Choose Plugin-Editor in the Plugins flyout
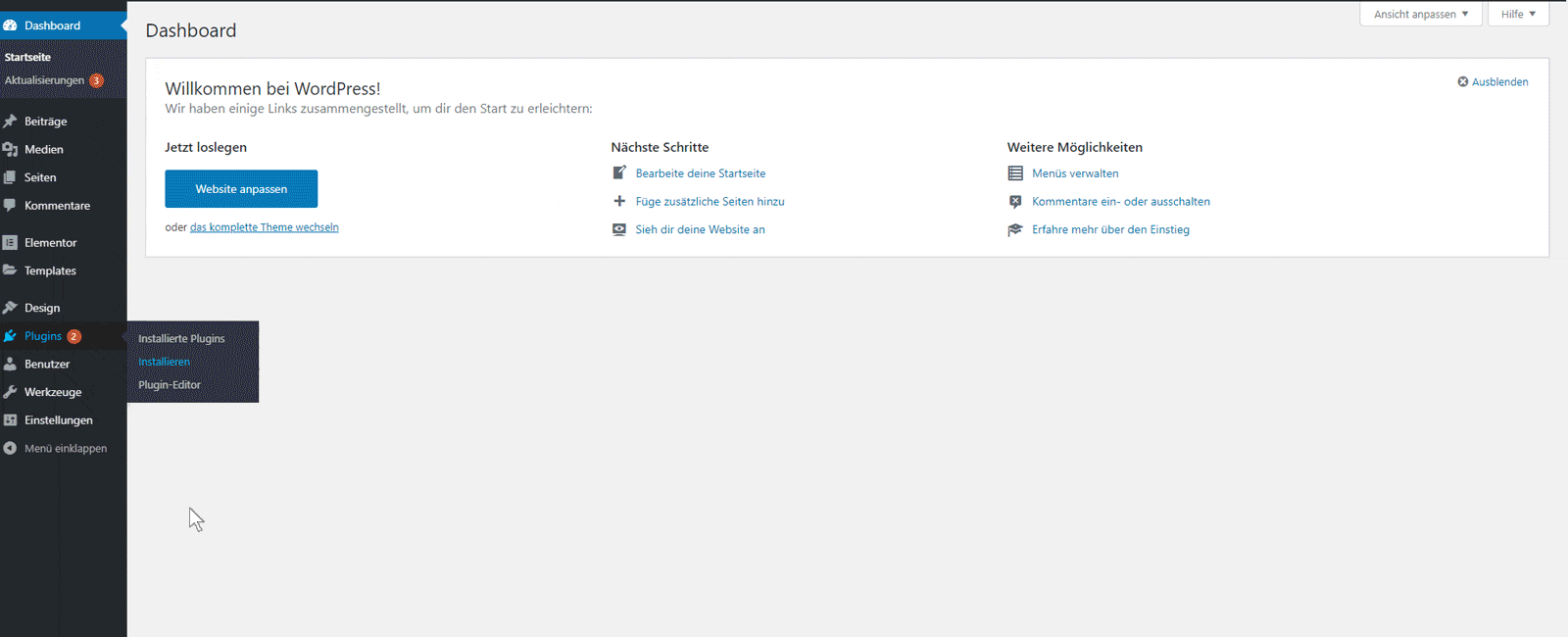The height and width of the screenshot is (637, 1568). [x=170, y=385]
